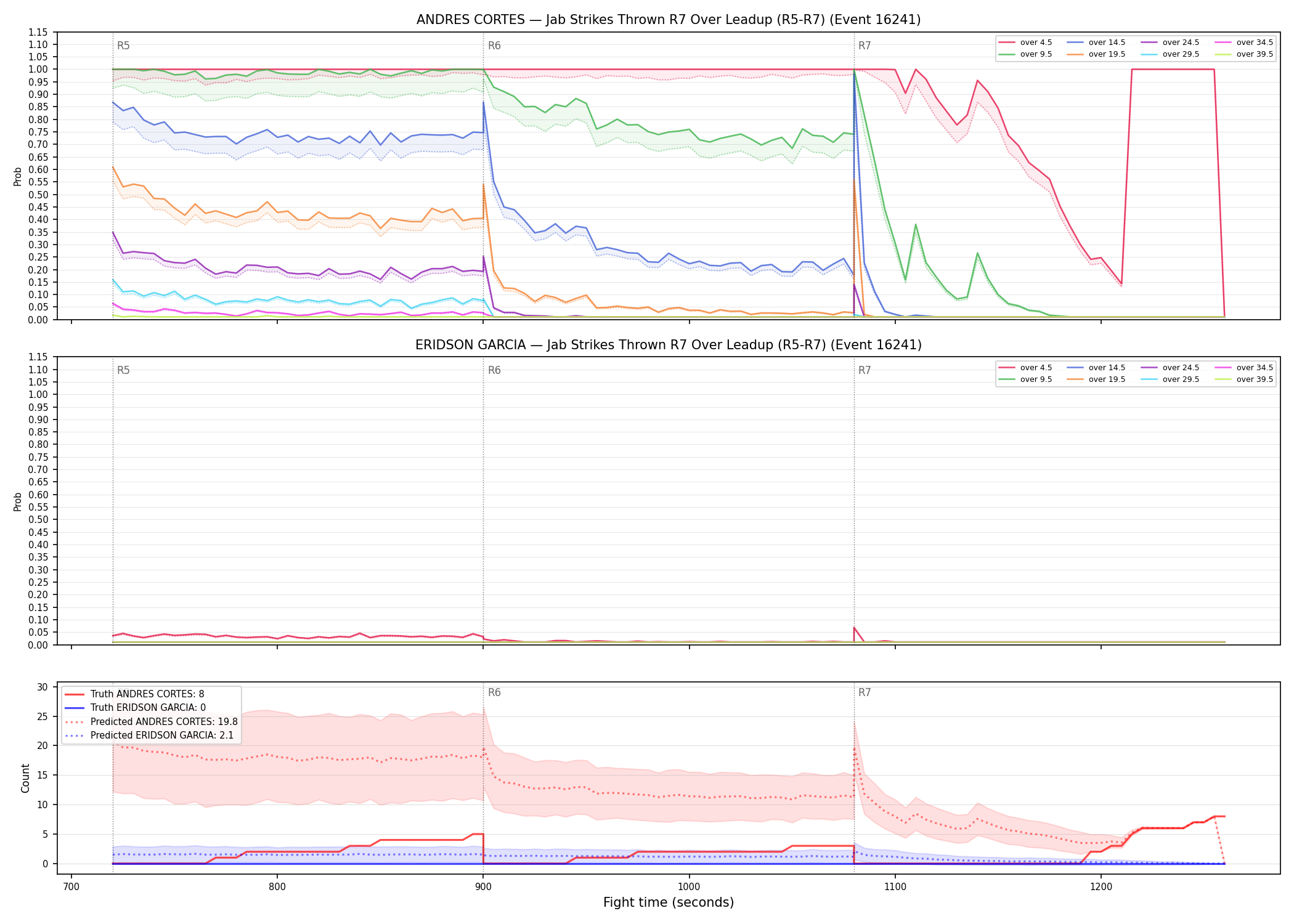Click the 1.15 tick in ANDRES CORTES chart
Viewport: 1294px width, 924px height.
(38, 32)
